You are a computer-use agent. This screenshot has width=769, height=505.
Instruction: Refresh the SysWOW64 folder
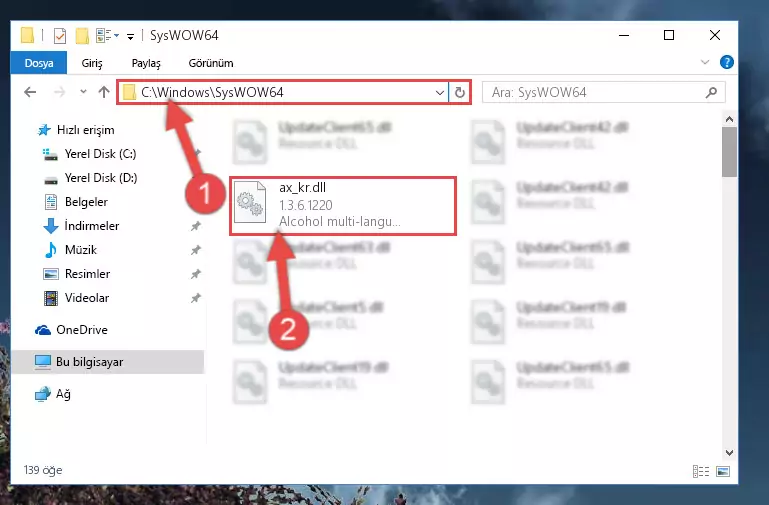(460, 92)
